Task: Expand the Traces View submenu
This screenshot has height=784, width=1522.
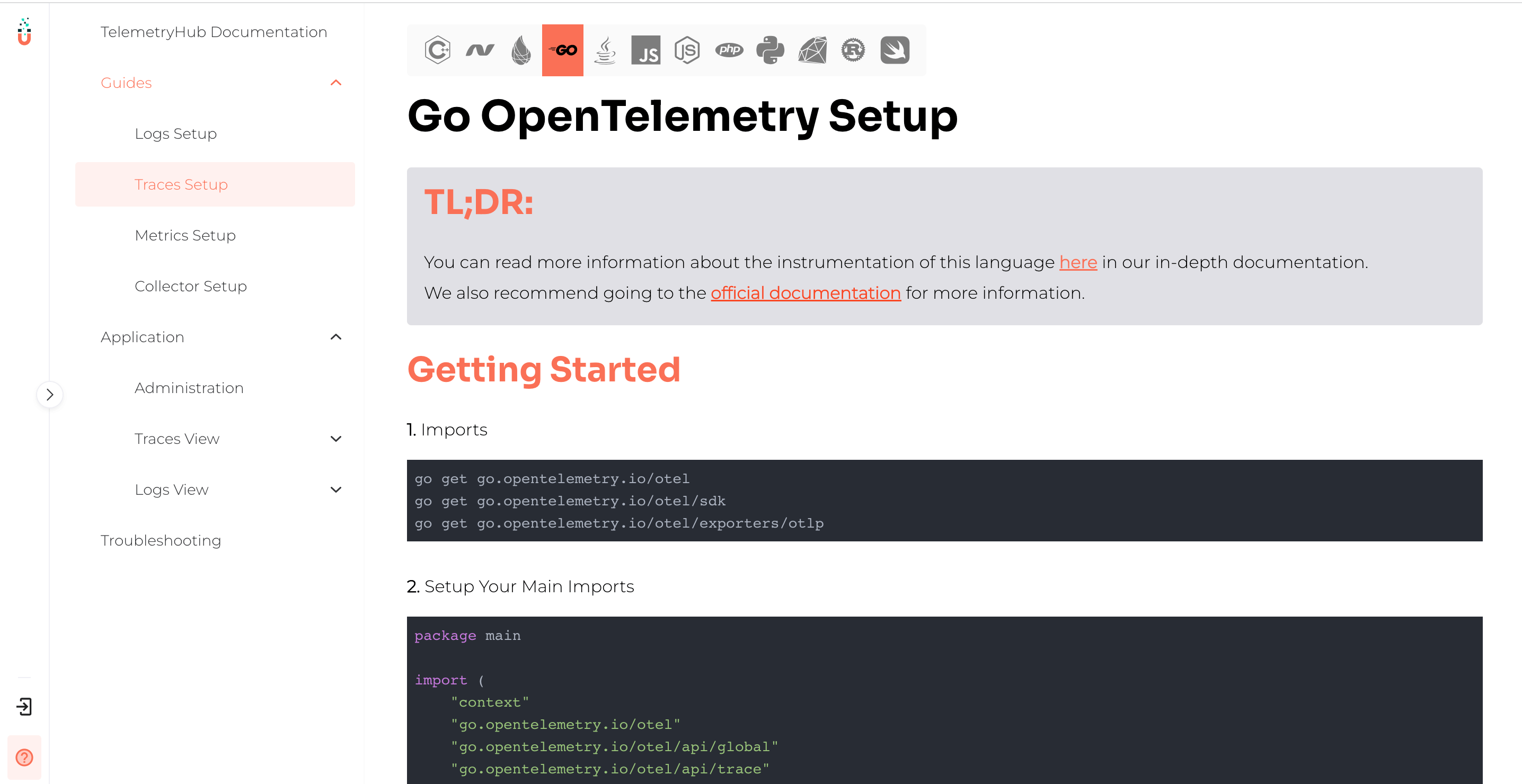Action: click(336, 438)
